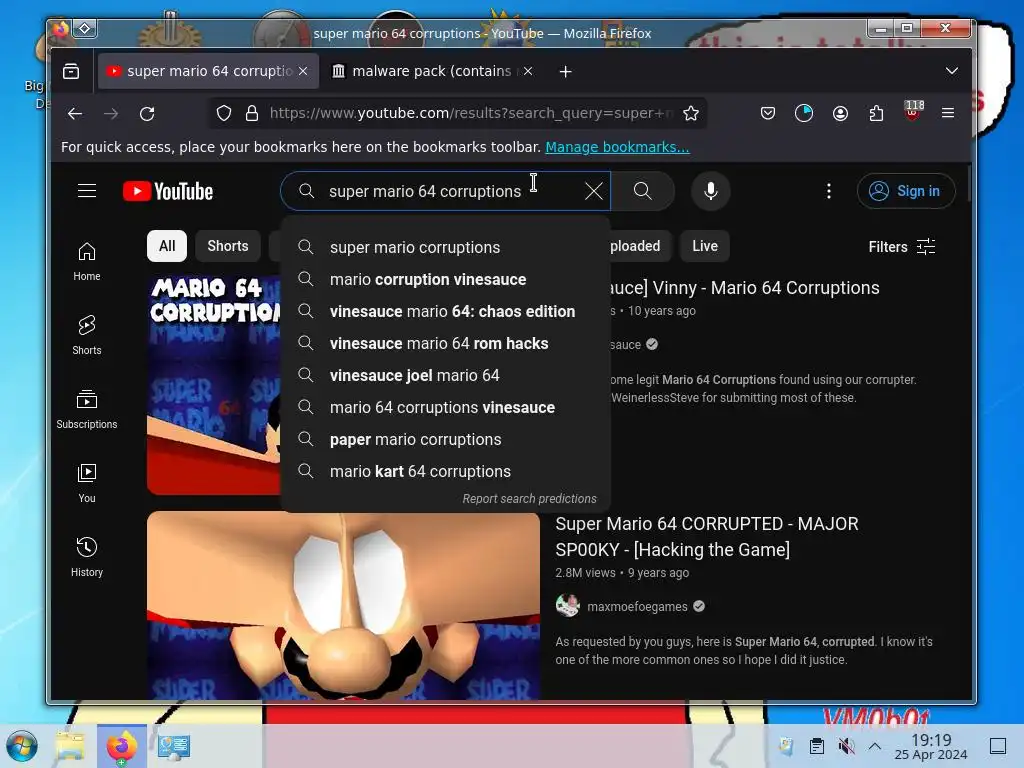The image size is (1024, 768).
Task: Unmute the volume tray icon
Action: (x=846, y=746)
